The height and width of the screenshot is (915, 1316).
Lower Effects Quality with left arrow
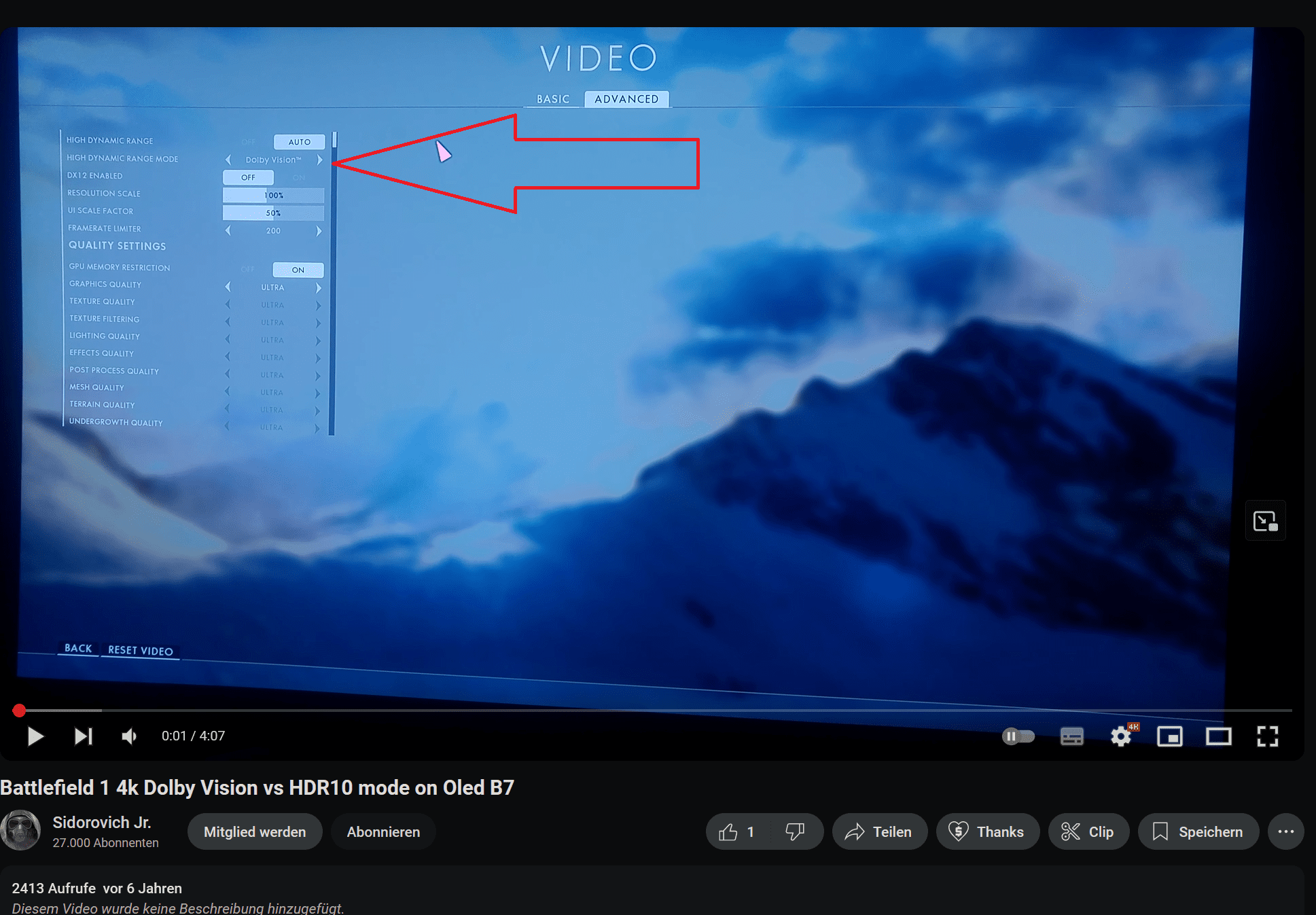228,357
